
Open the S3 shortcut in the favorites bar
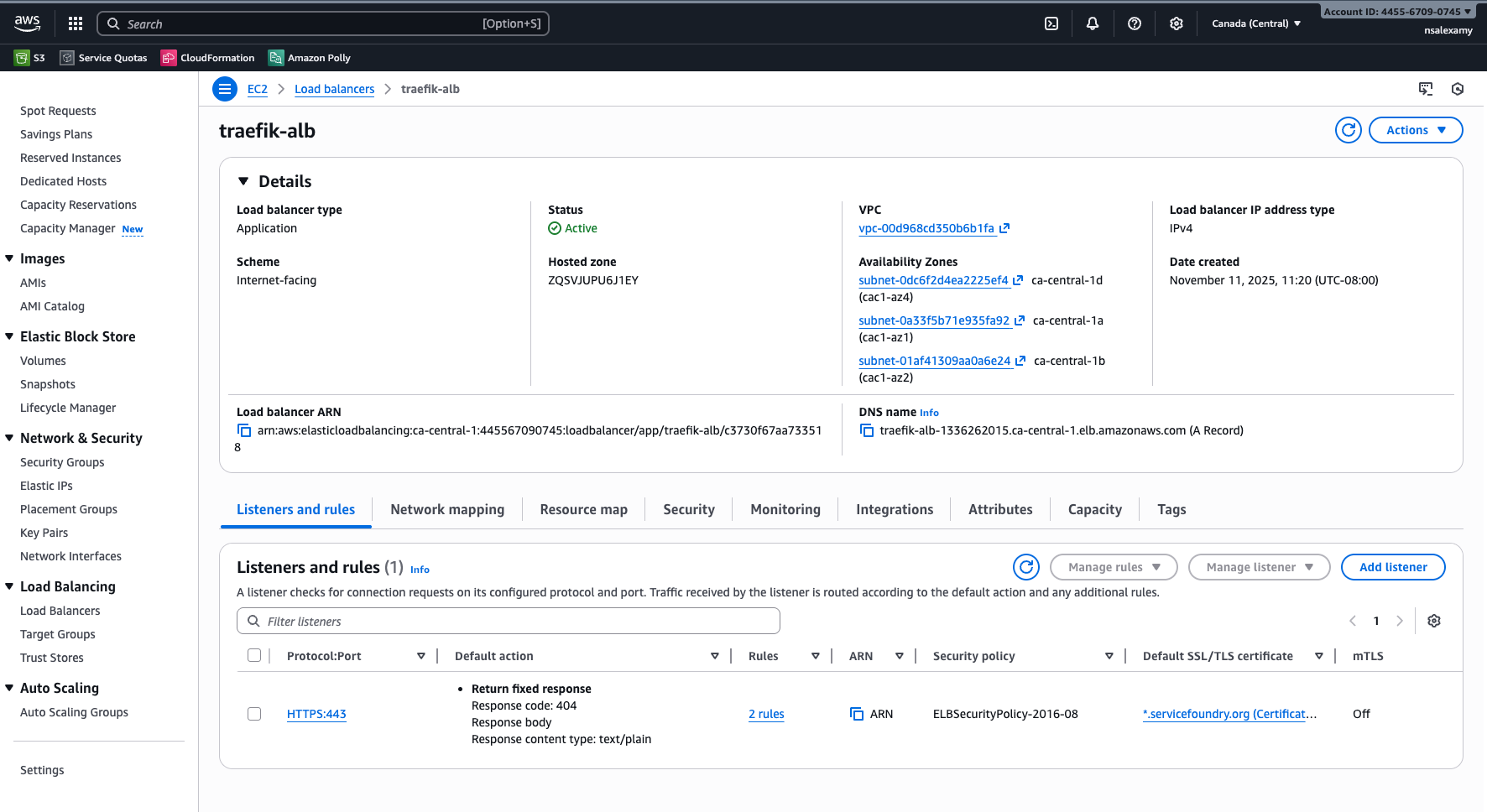(x=29, y=57)
